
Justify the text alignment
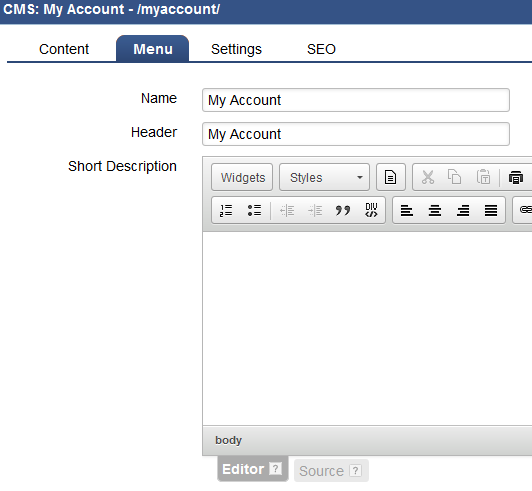491,210
